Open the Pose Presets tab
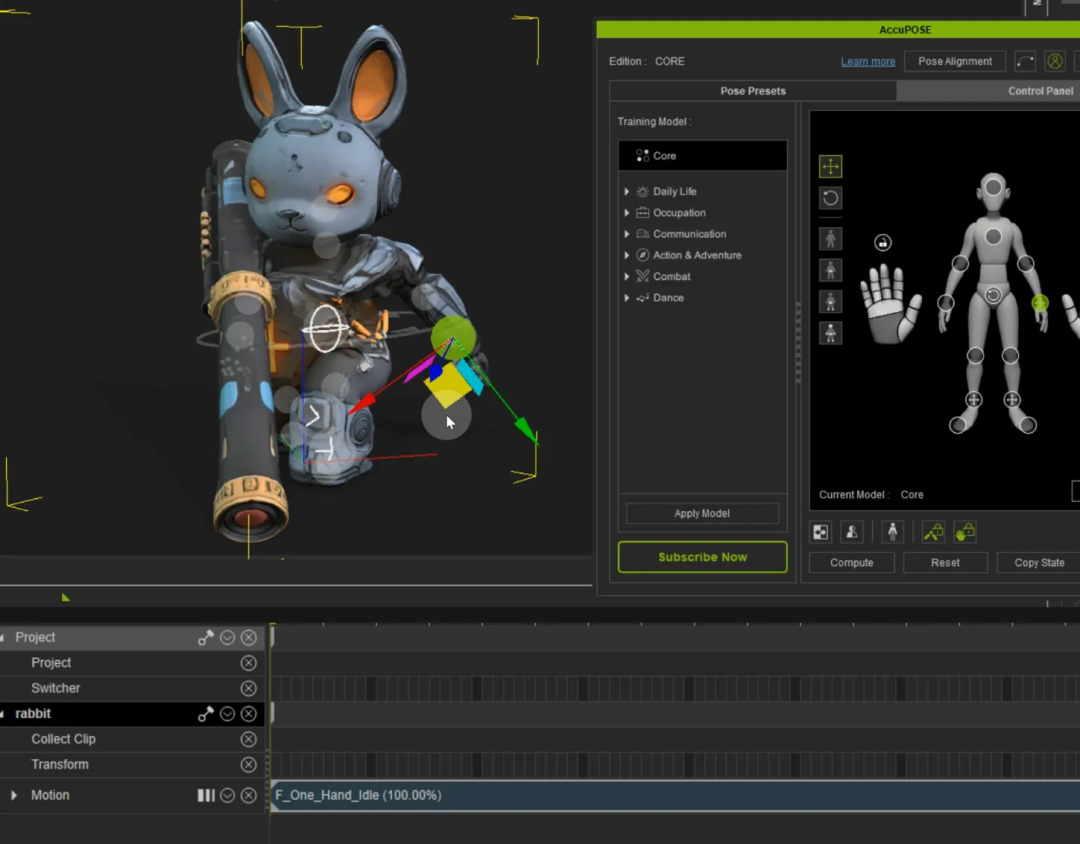This screenshot has width=1080, height=844. [753, 91]
